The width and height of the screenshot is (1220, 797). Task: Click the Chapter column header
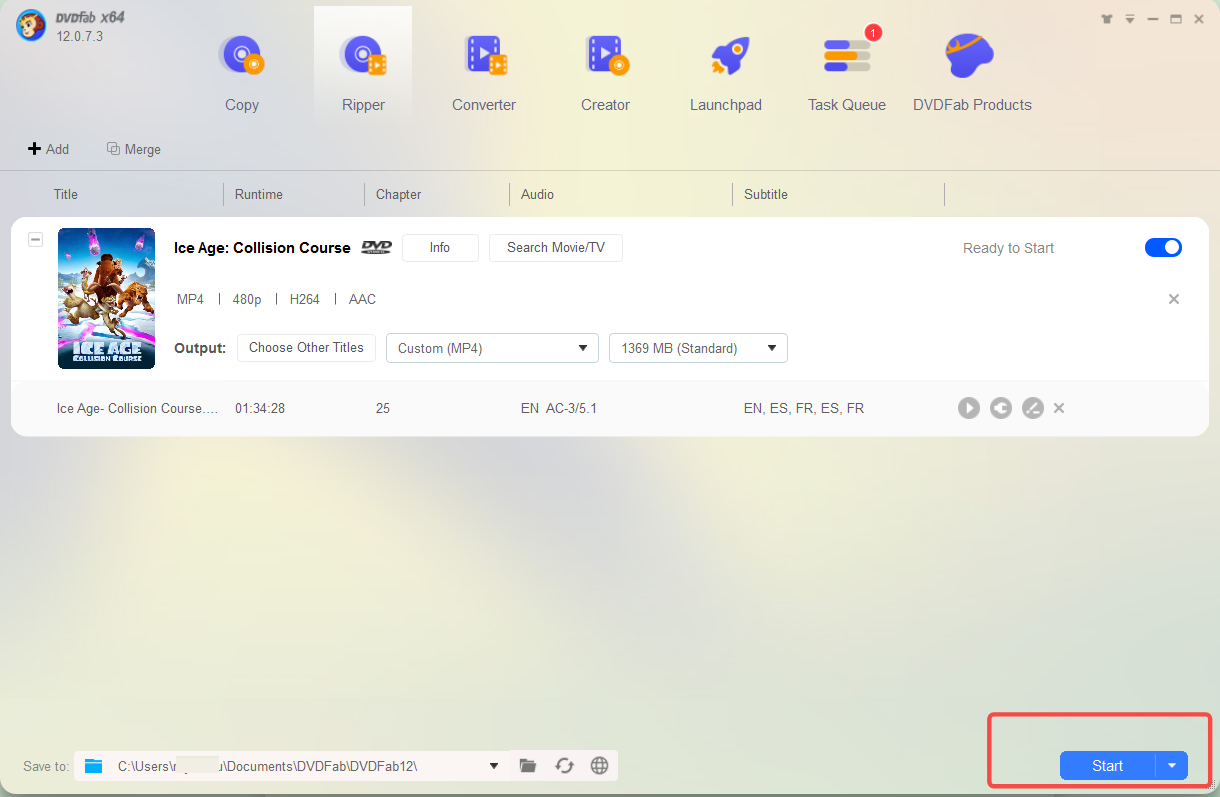click(398, 194)
